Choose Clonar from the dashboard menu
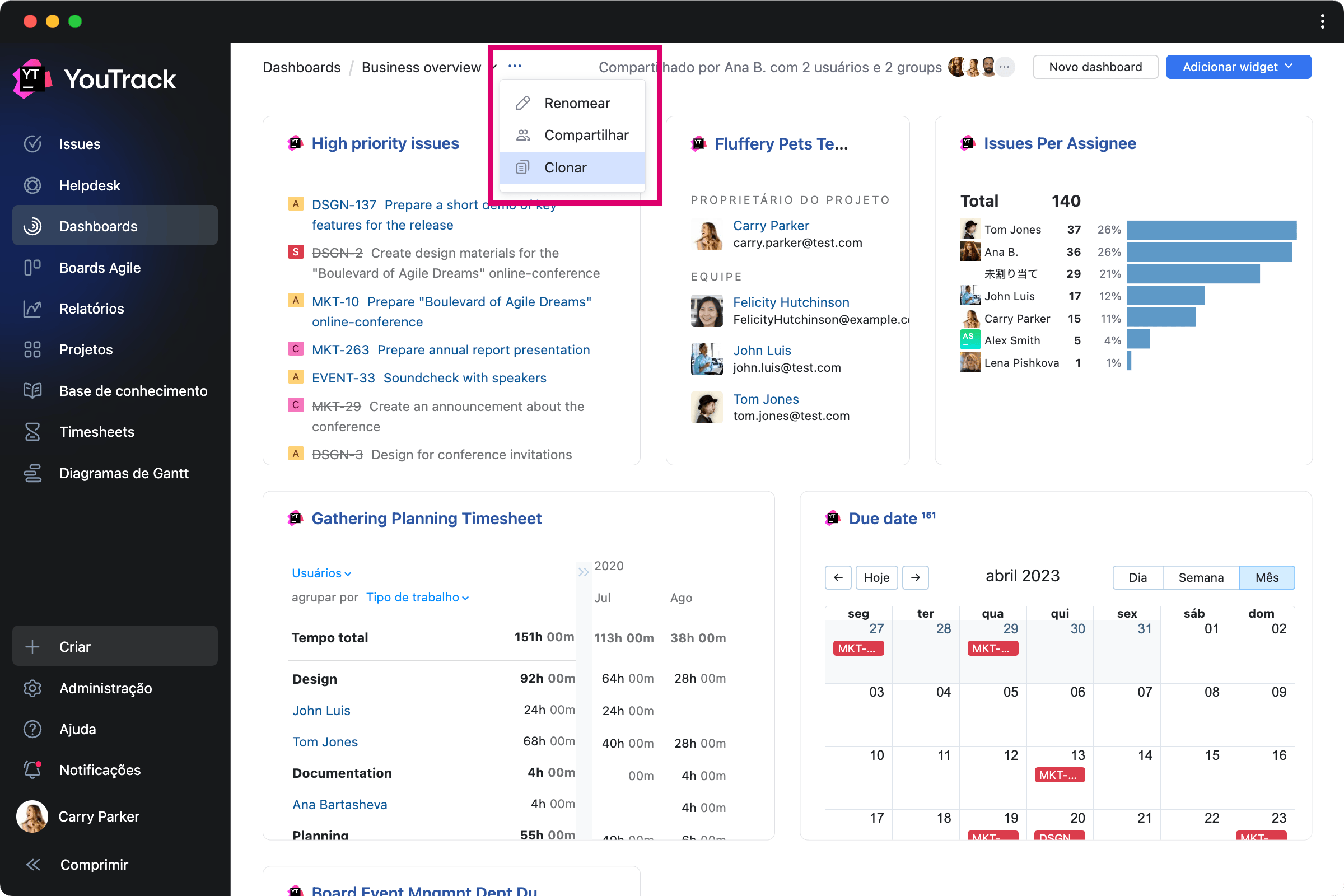The width and height of the screenshot is (1344, 896). [x=565, y=167]
